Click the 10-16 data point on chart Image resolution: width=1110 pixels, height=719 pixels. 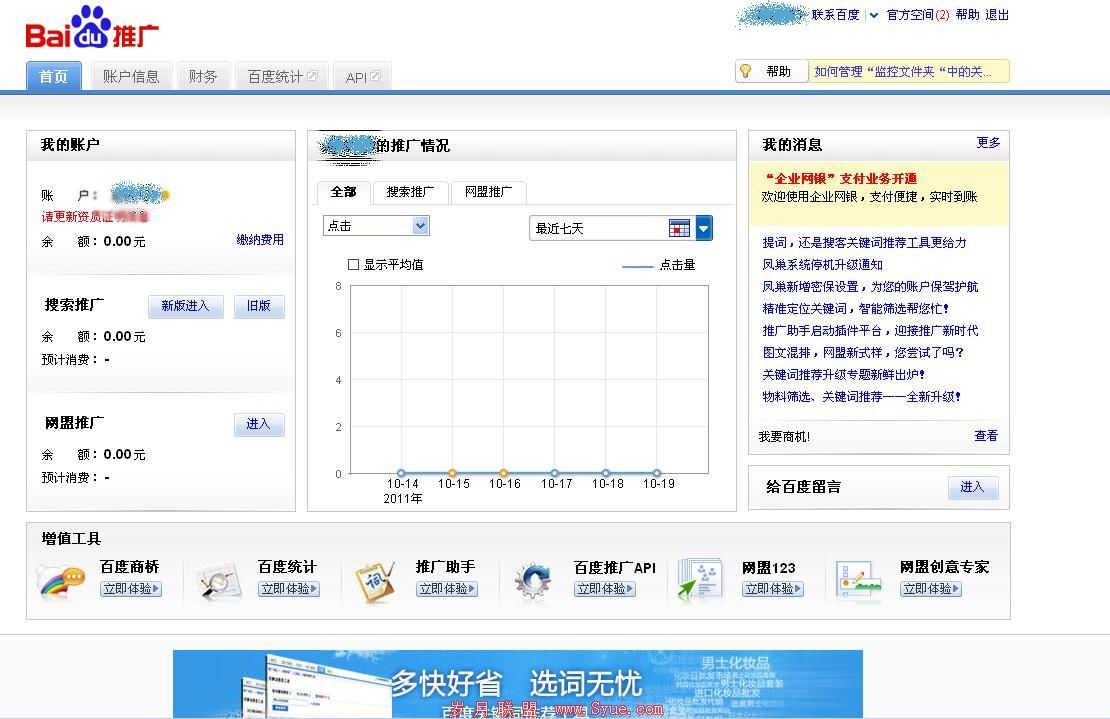coord(504,473)
